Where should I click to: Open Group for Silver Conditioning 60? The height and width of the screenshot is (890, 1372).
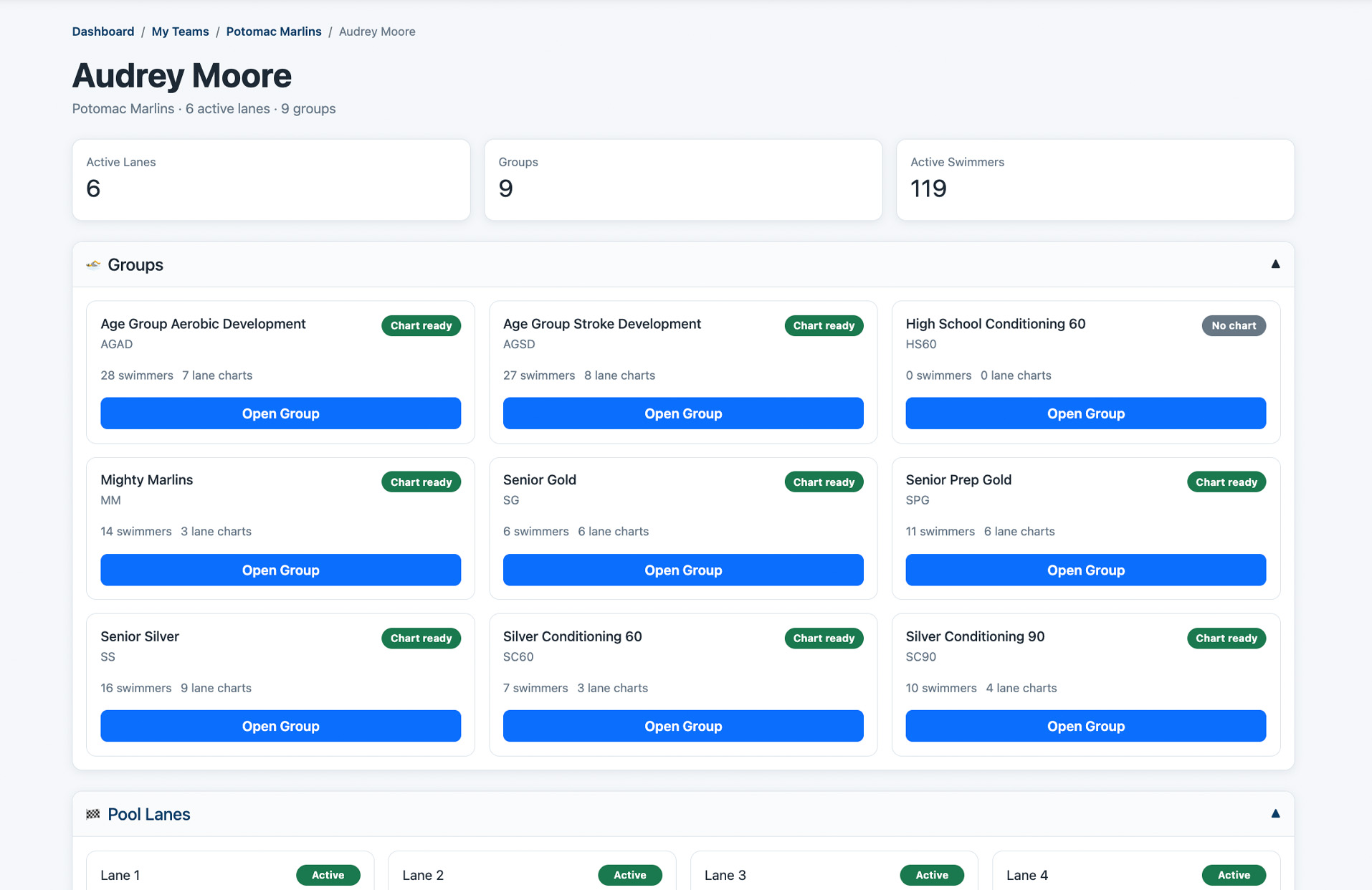coord(683,726)
